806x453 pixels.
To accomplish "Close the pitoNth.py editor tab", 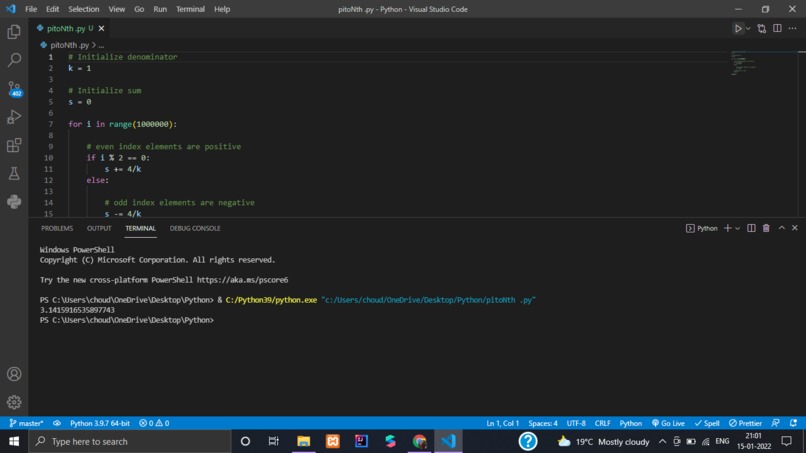I will pyautogui.click(x=101, y=28).
